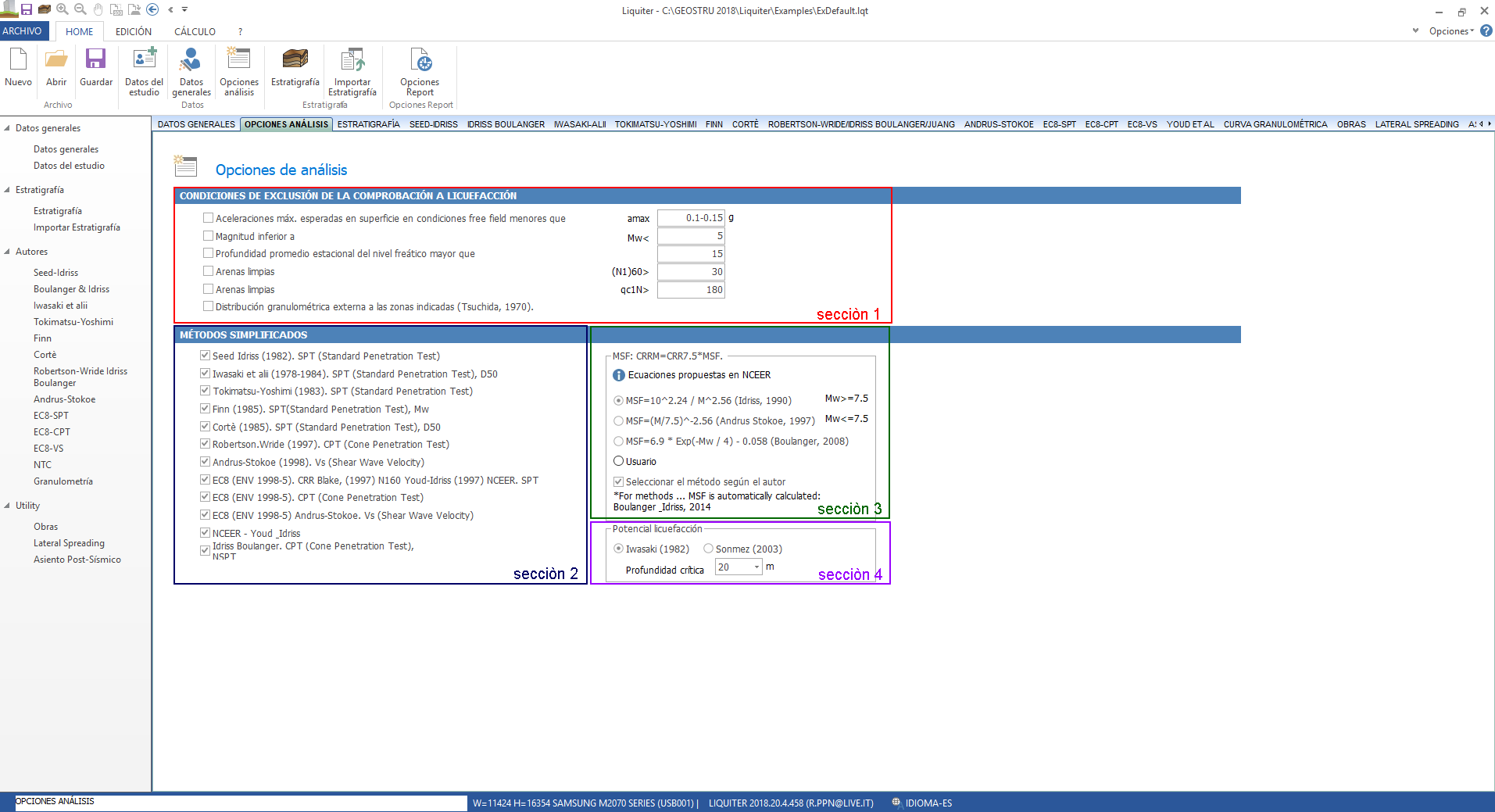Viewport: 1495px width, 812px height.
Task: Open the Profundidad crítica dropdown
Action: point(756,567)
